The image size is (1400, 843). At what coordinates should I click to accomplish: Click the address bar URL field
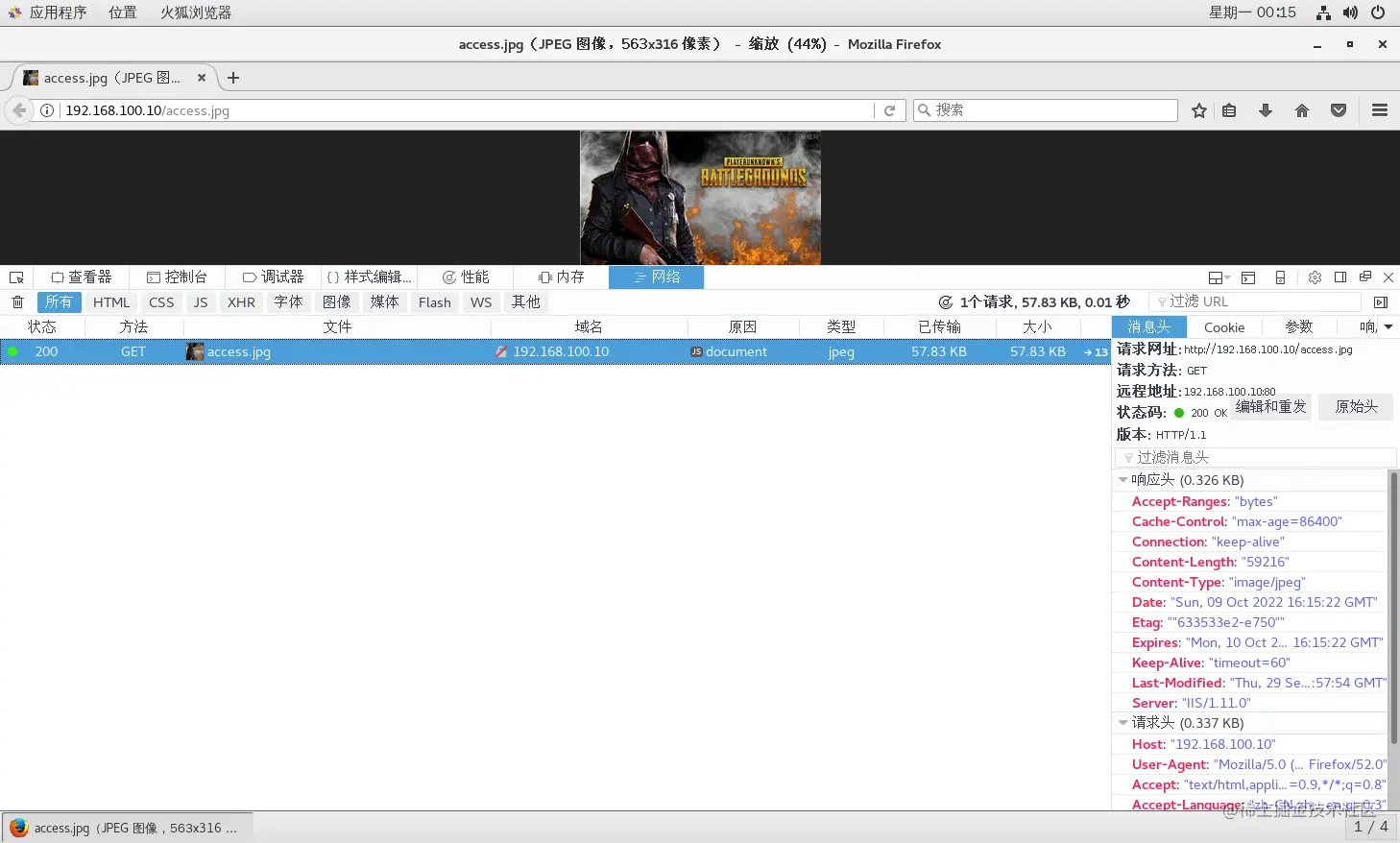466,110
